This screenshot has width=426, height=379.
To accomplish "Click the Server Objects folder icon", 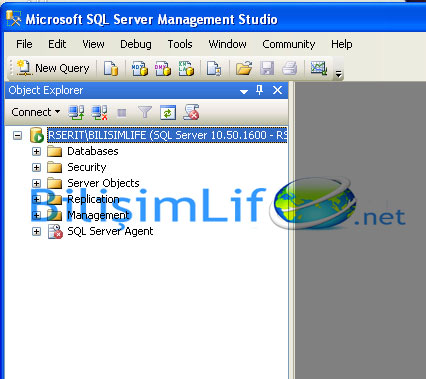I will pyautogui.click(x=54, y=183).
